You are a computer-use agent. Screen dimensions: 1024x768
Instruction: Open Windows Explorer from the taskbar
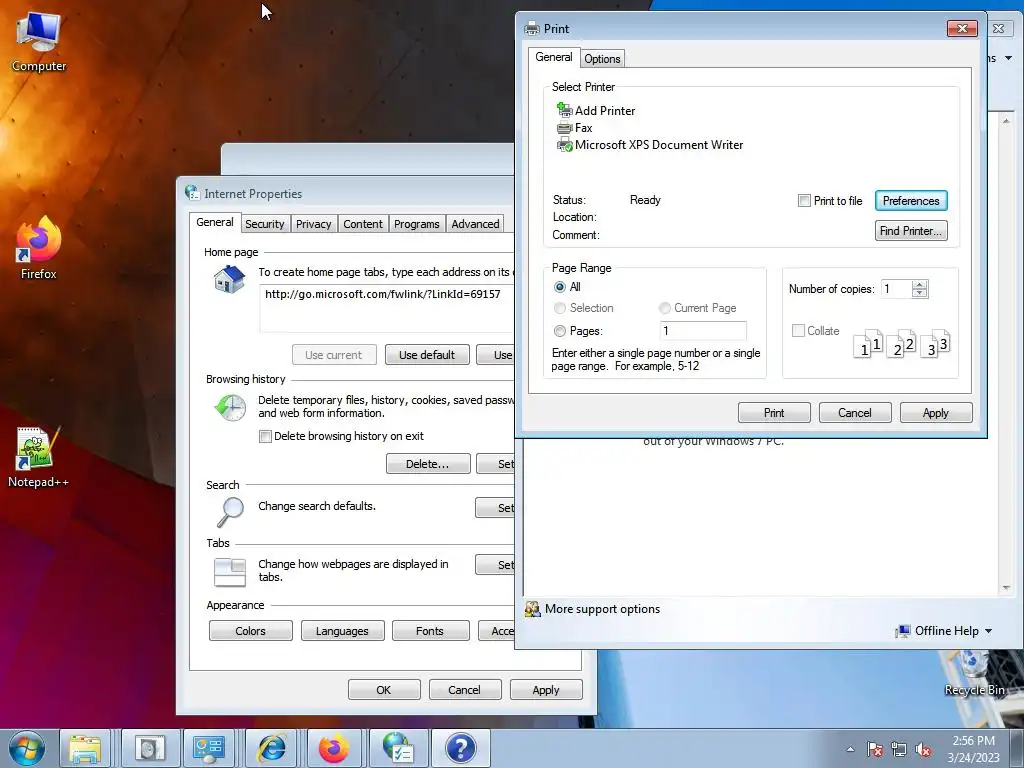pos(85,748)
